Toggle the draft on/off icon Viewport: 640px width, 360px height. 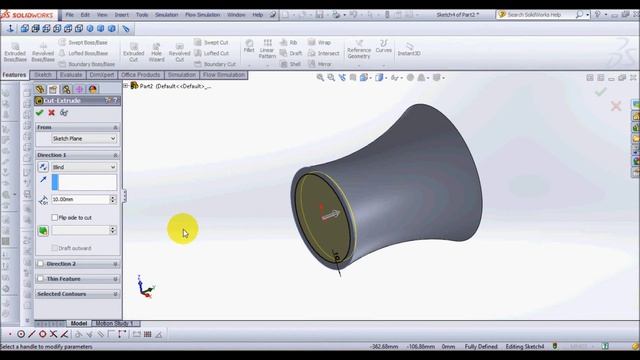click(x=43, y=231)
